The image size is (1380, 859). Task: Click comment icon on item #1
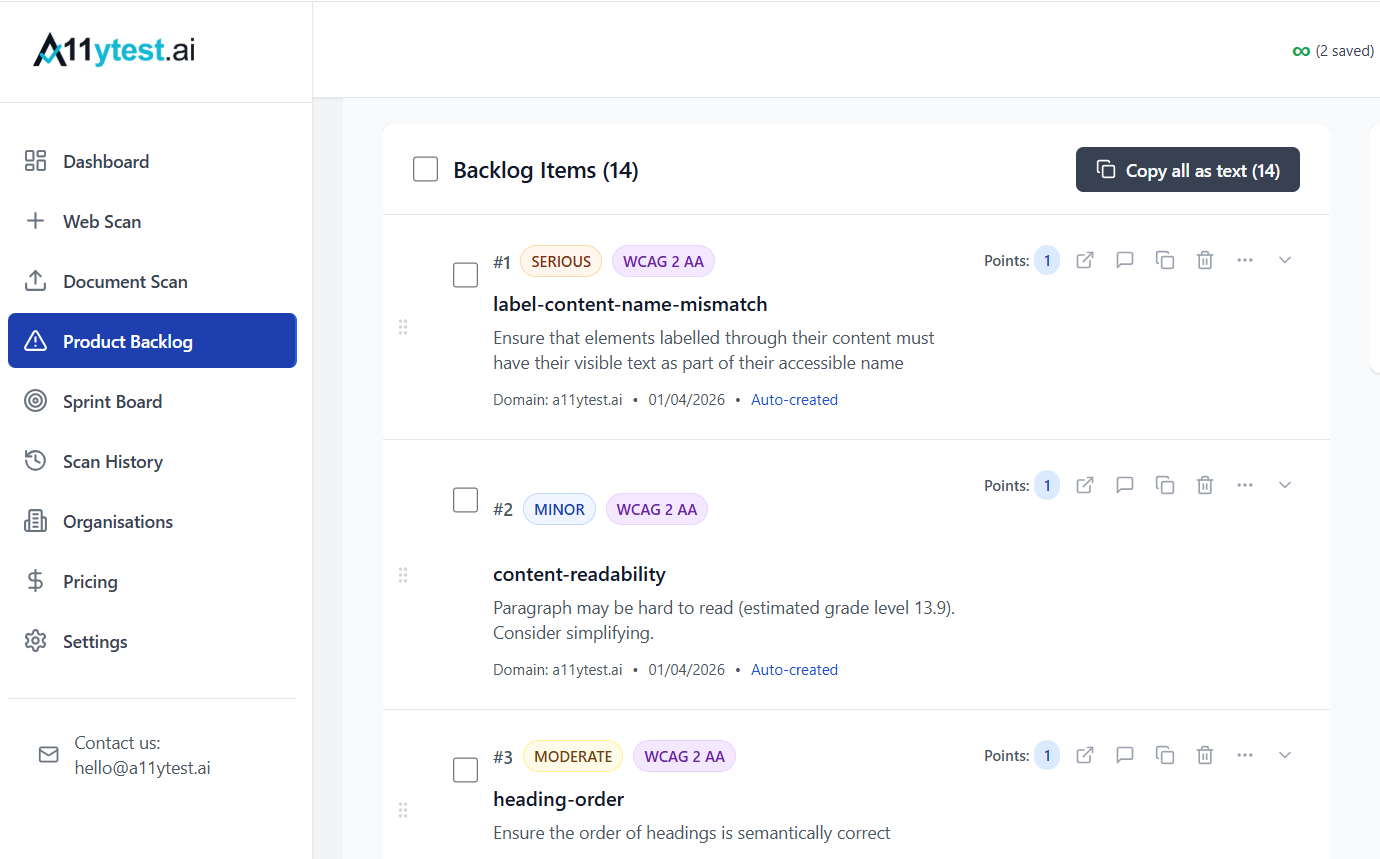pyautogui.click(x=1125, y=260)
